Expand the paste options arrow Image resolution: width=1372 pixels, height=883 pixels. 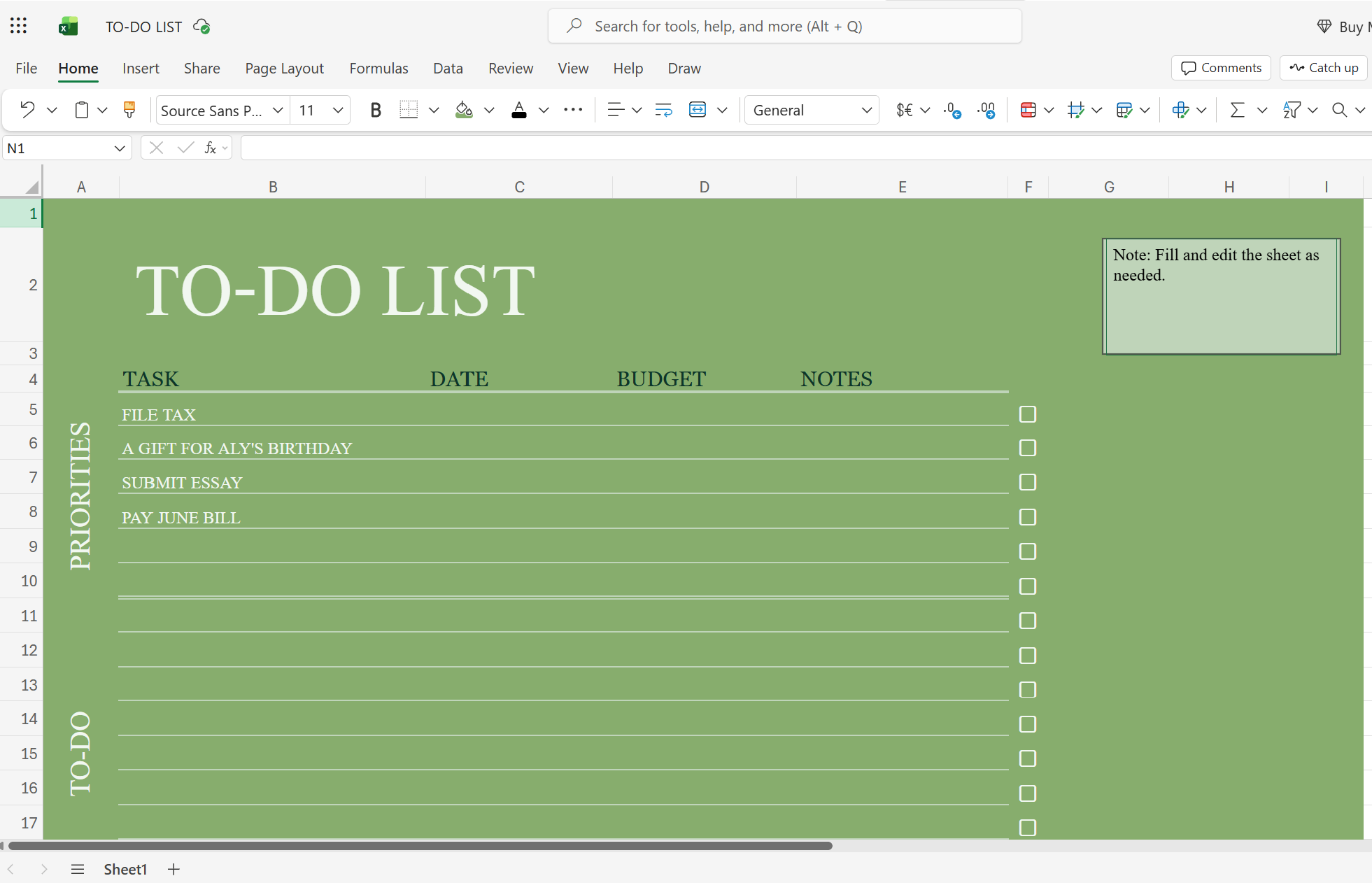102,110
